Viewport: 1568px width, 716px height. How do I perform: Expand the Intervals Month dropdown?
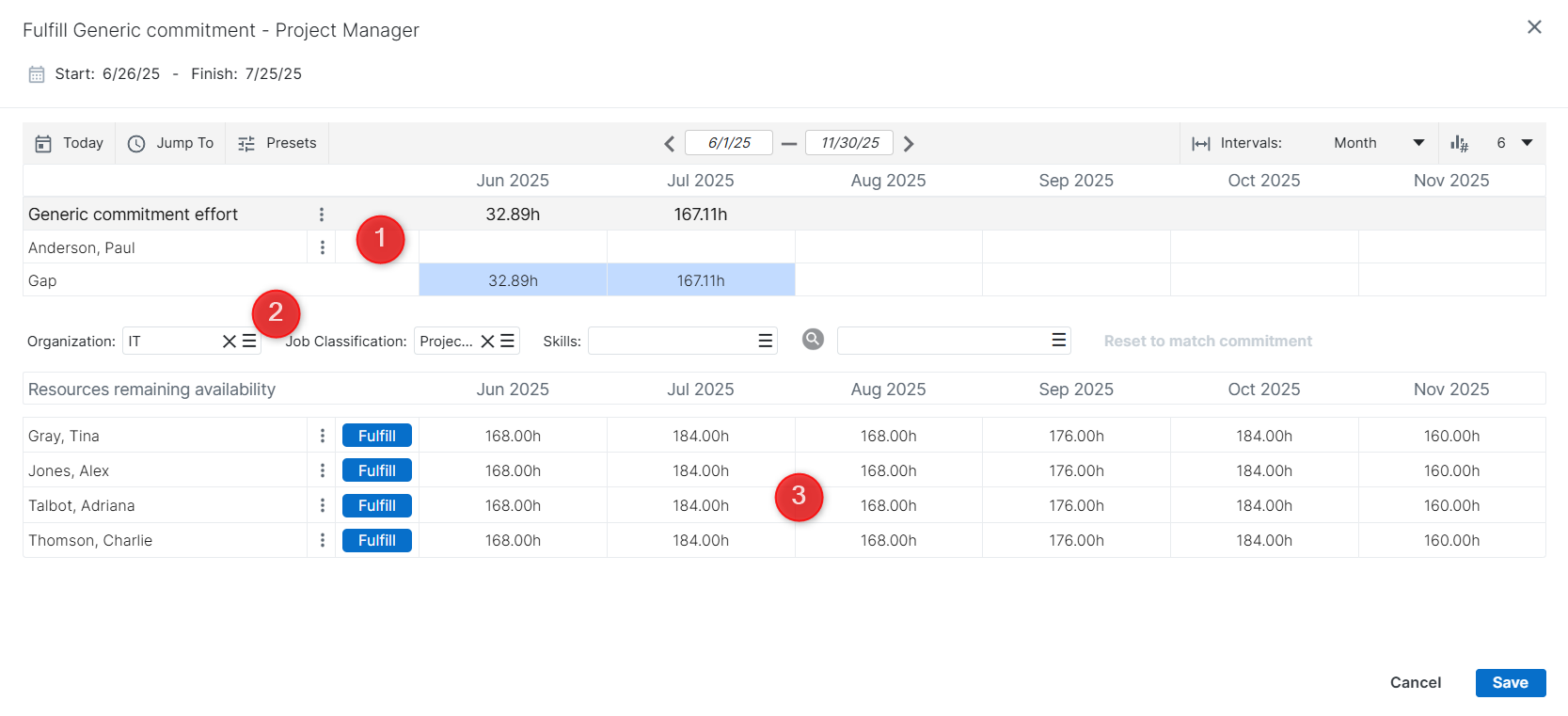click(x=1418, y=143)
